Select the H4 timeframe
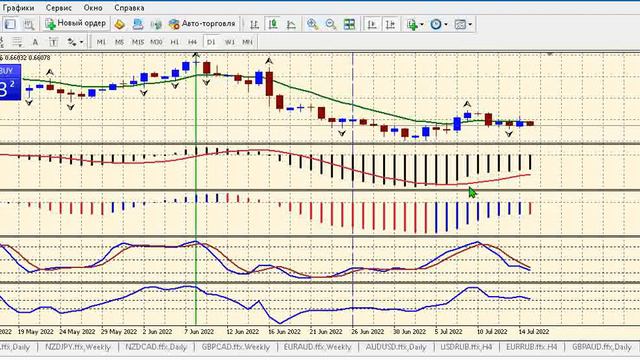Image resolution: width=640 pixels, height=360 pixels. click(193, 42)
